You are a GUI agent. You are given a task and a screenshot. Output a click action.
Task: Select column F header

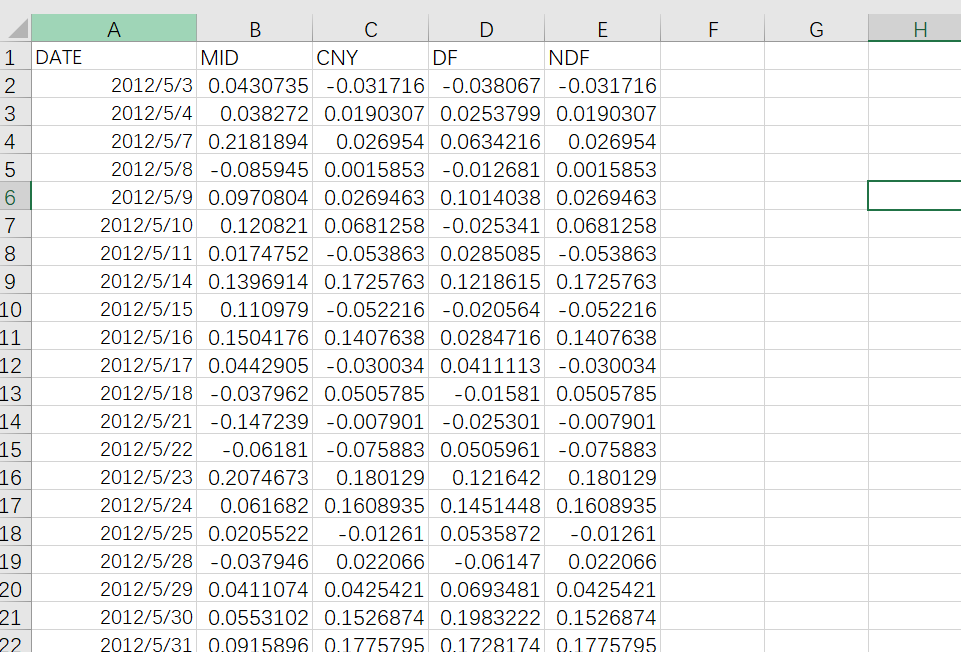point(713,28)
